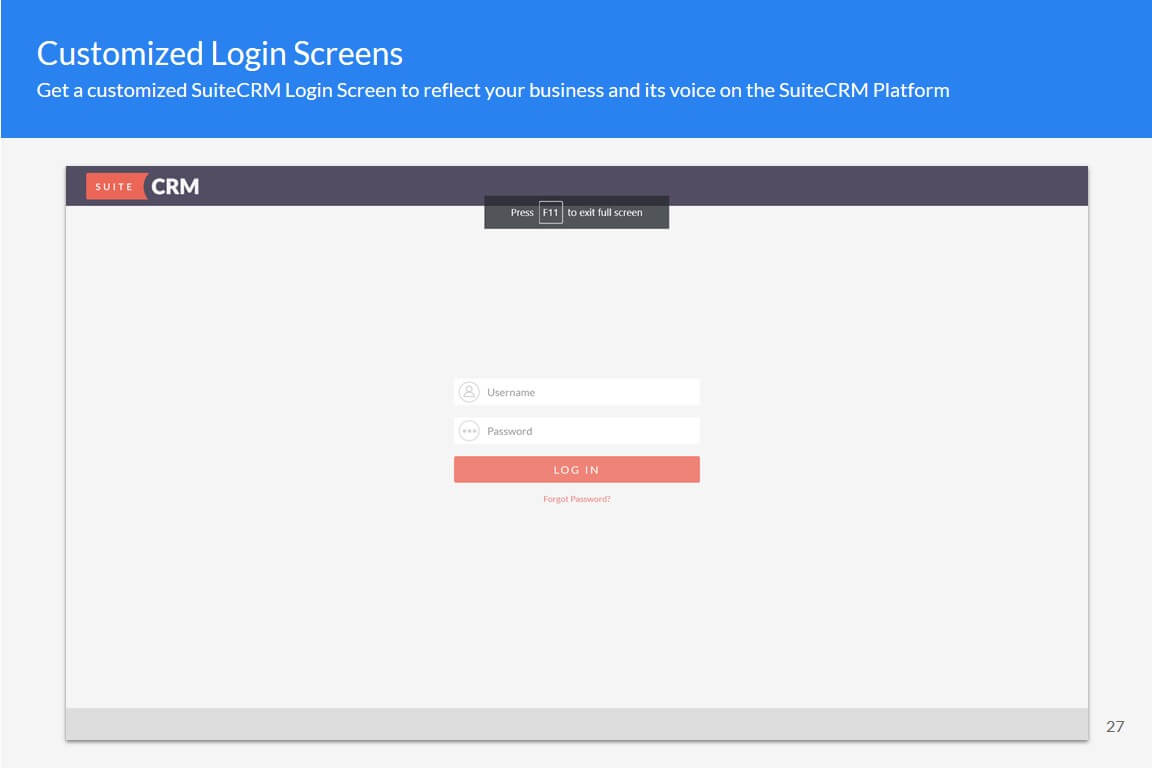Focus the Password input field
This screenshot has width=1152, height=768.
click(x=577, y=431)
